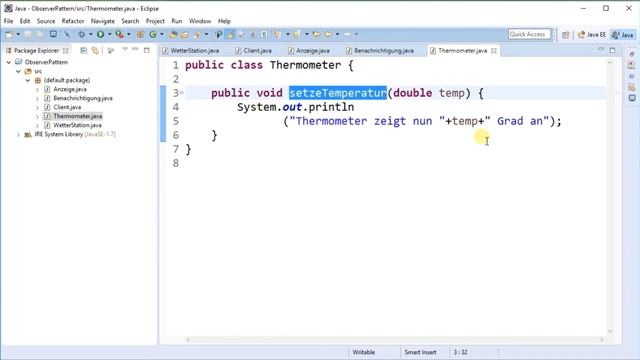Open the New Java Class dropdown arrow
The width and height of the screenshot is (640, 360).
coord(162,35)
